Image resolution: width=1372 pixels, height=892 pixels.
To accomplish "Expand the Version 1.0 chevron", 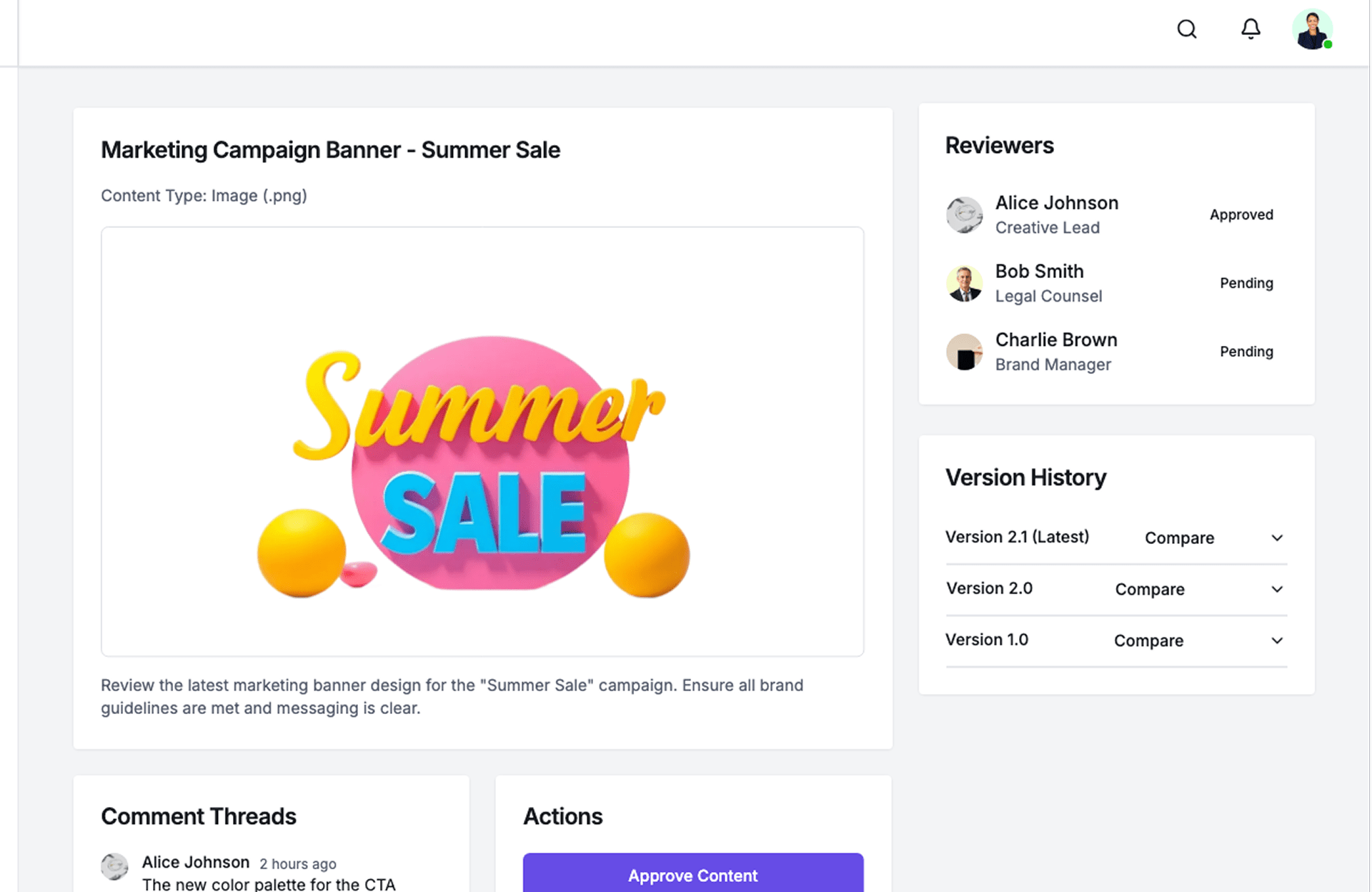I will click(1277, 641).
